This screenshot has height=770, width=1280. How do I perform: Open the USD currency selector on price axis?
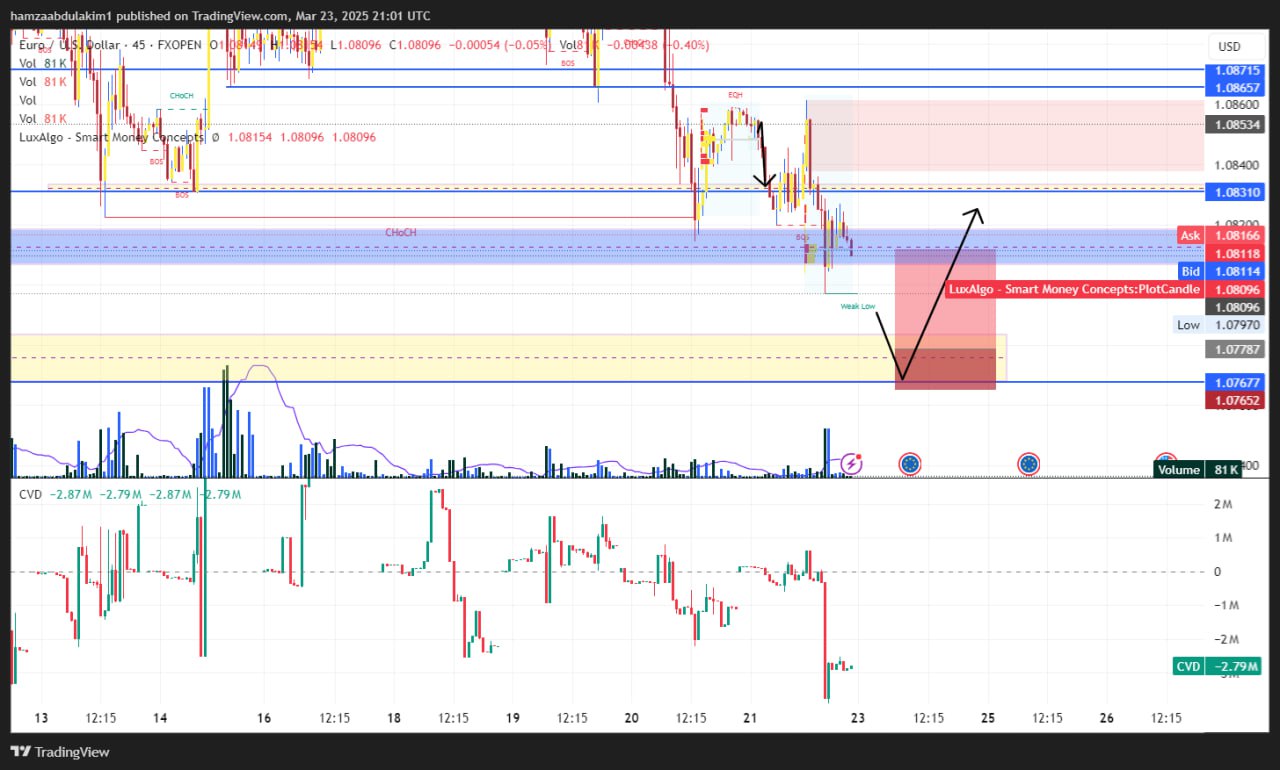tap(1229, 46)
